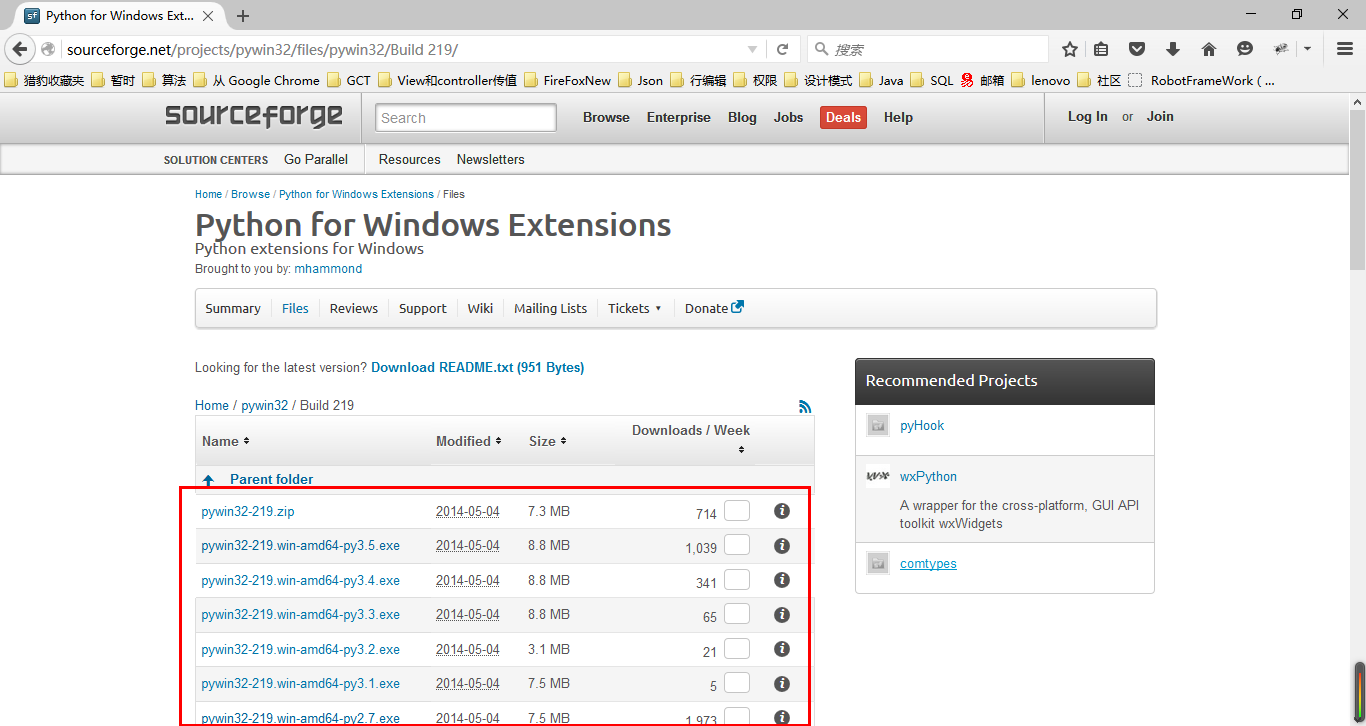Open a new tab with the plus button
1366x726 pixels.
tap(243, 16)
